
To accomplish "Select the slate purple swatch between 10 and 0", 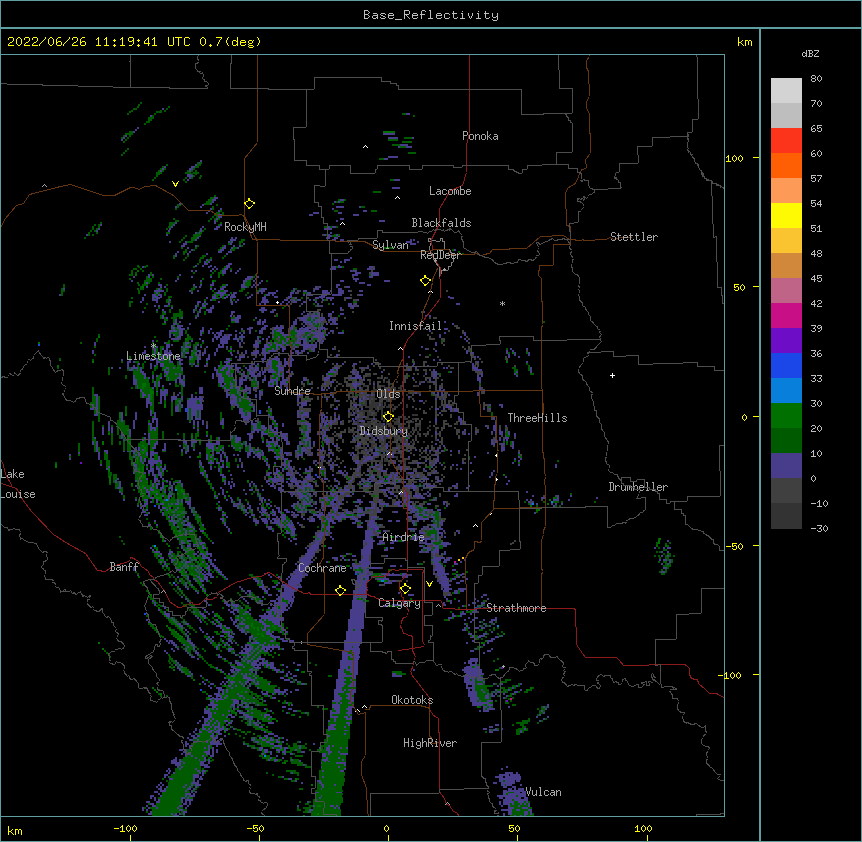I will [x=786, y=466].
